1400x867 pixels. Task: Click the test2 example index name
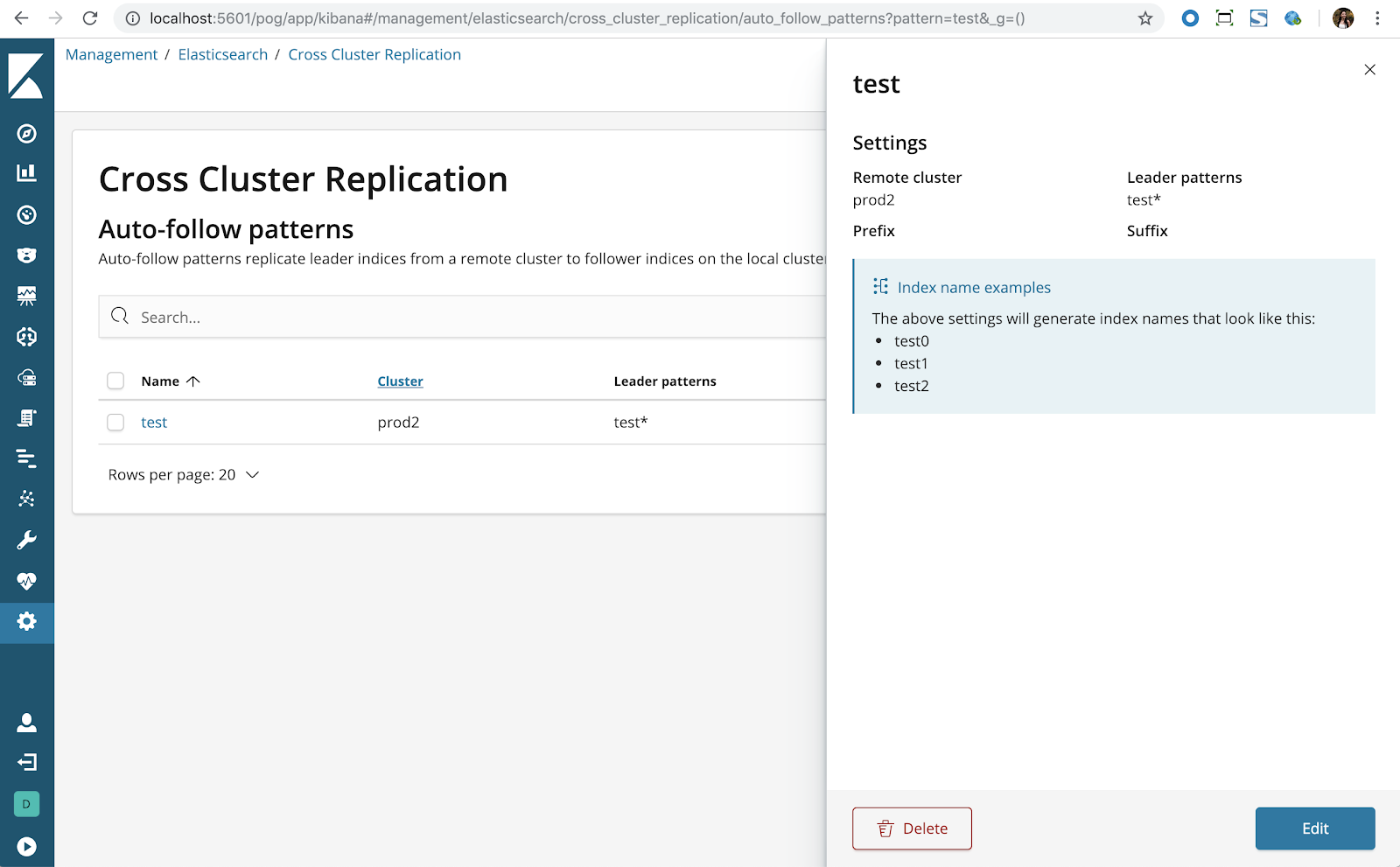pyautogui.click(x=912, y=387)
